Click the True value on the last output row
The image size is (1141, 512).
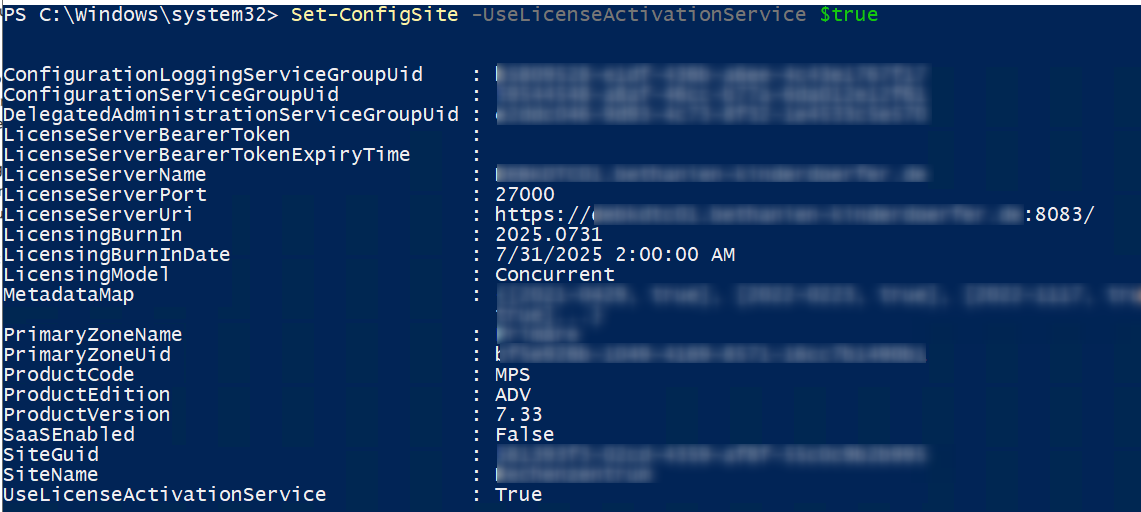(518, 495)
